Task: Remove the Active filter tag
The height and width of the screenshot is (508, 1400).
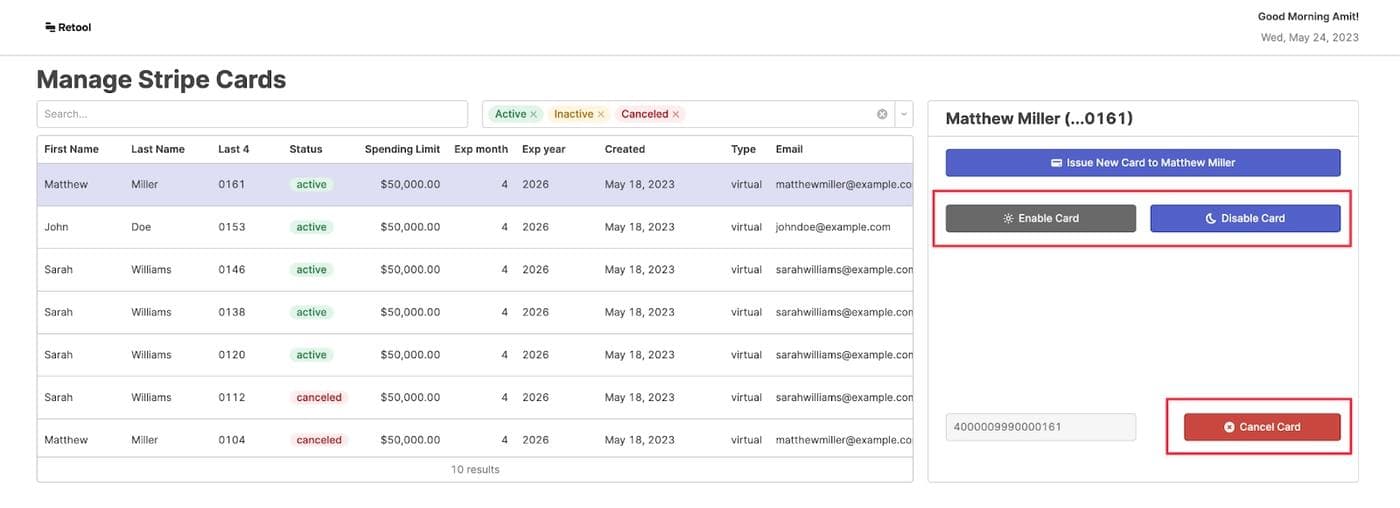Action: (x=534, y=114)
